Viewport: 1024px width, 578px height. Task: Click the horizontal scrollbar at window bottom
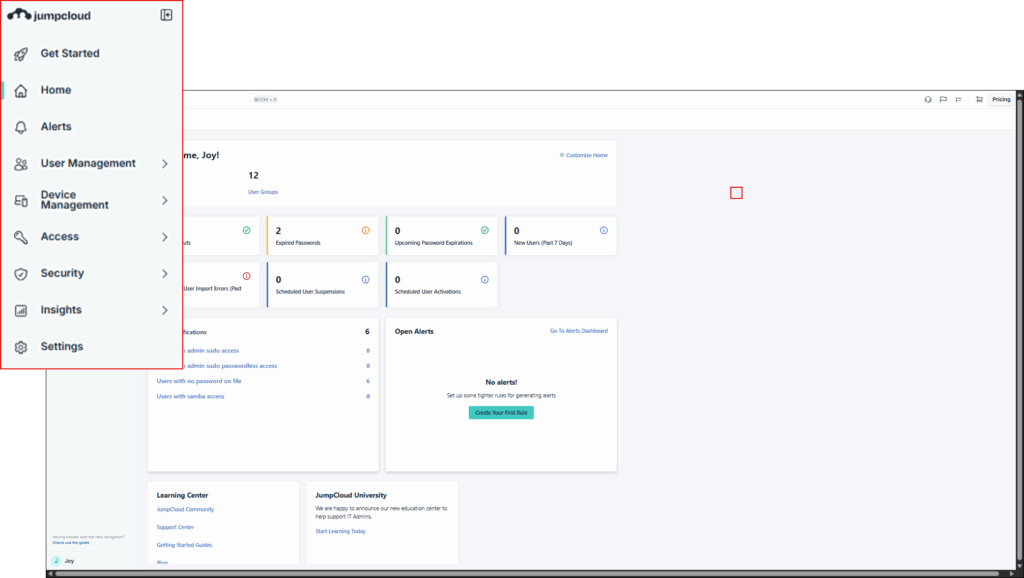[500, 573]
